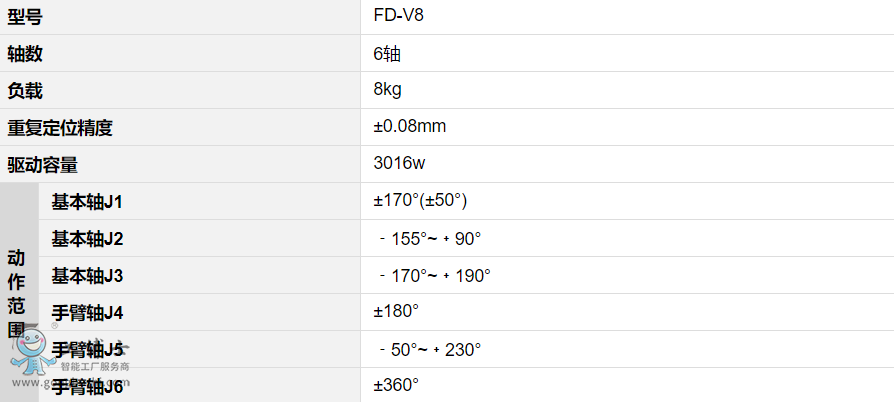Click the 型号 header cell
Screen dimensions: 894x402
(25, 16)
